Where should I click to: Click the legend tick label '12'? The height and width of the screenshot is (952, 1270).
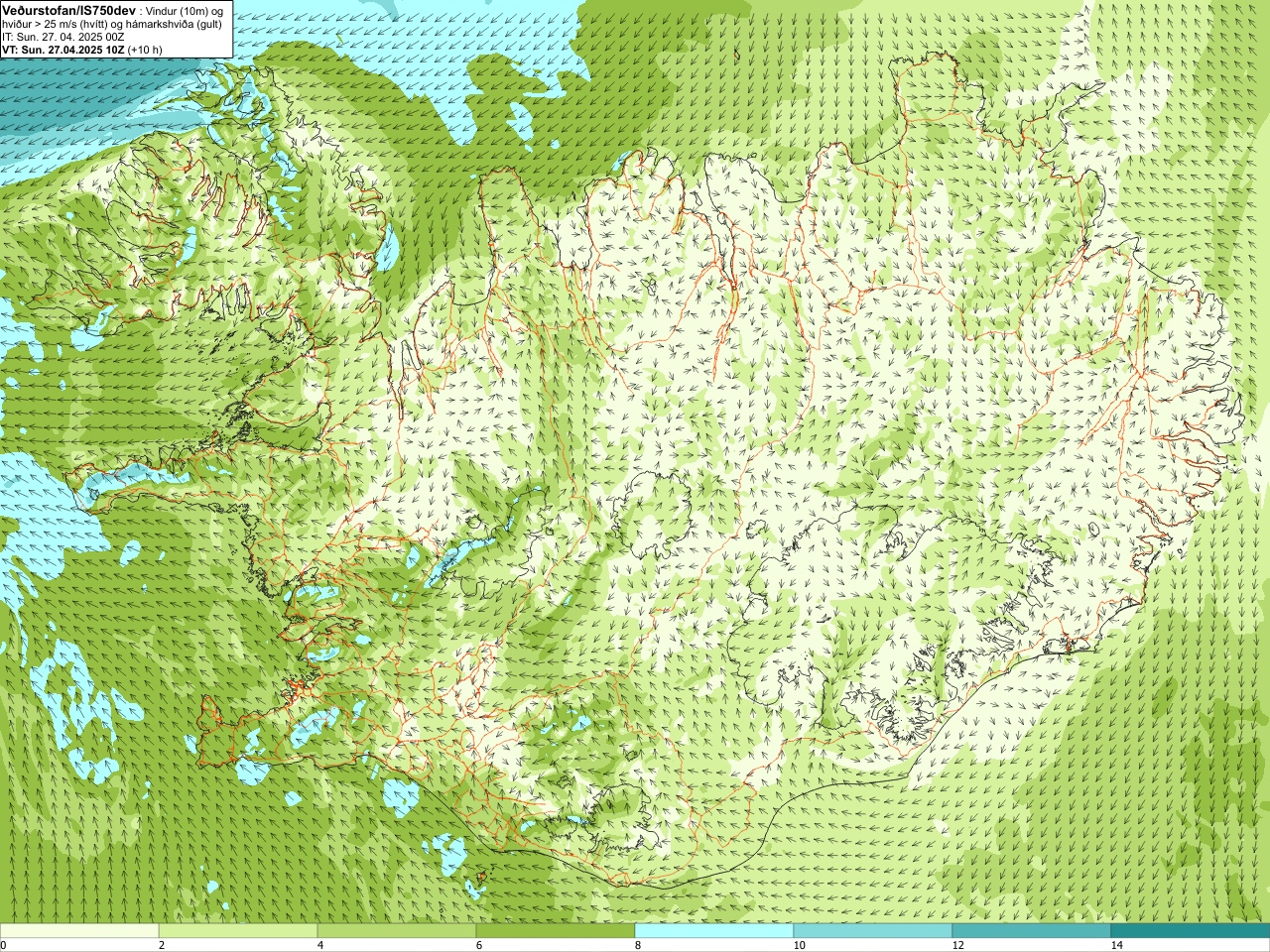tap(957, 945)
